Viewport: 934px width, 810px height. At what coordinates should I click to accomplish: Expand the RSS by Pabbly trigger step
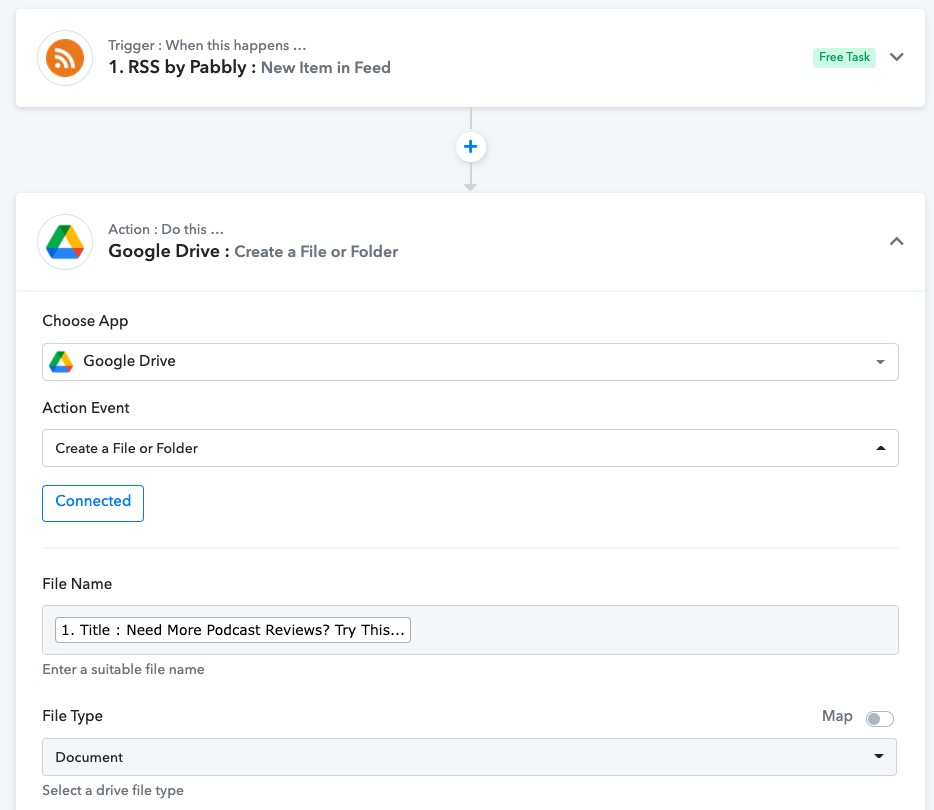(896, 57)
